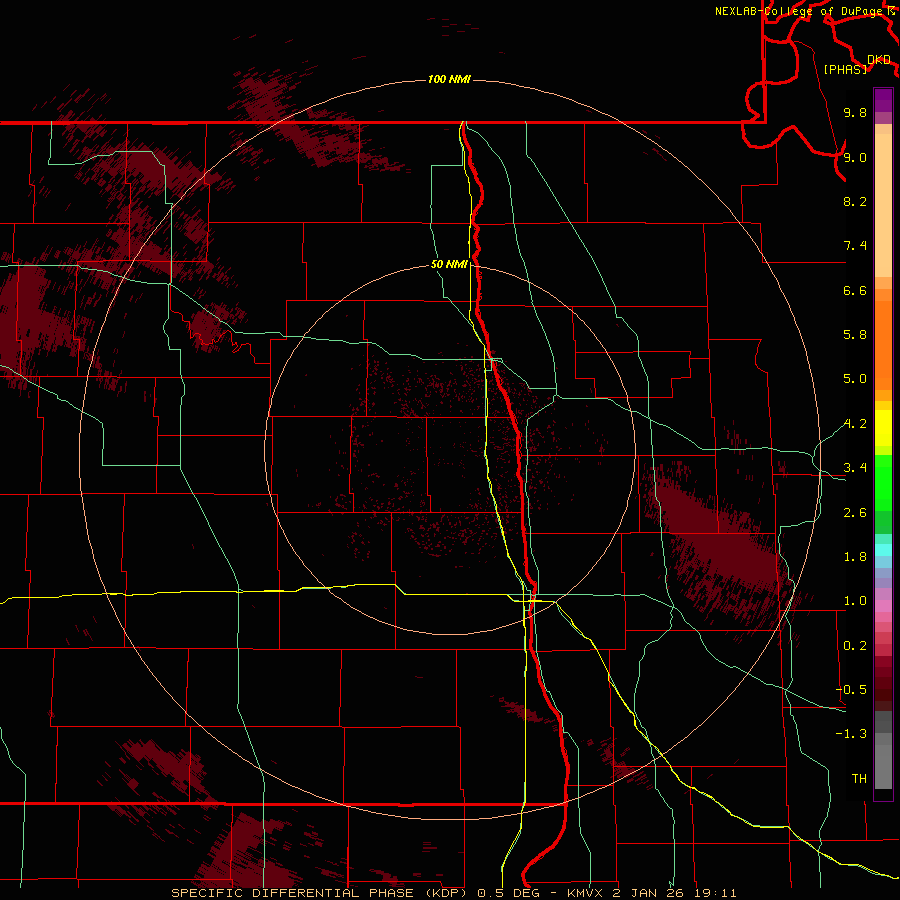Click the DKD label above the color scale
The height and width of the screenshot is (900, 900).
point(879,60)
